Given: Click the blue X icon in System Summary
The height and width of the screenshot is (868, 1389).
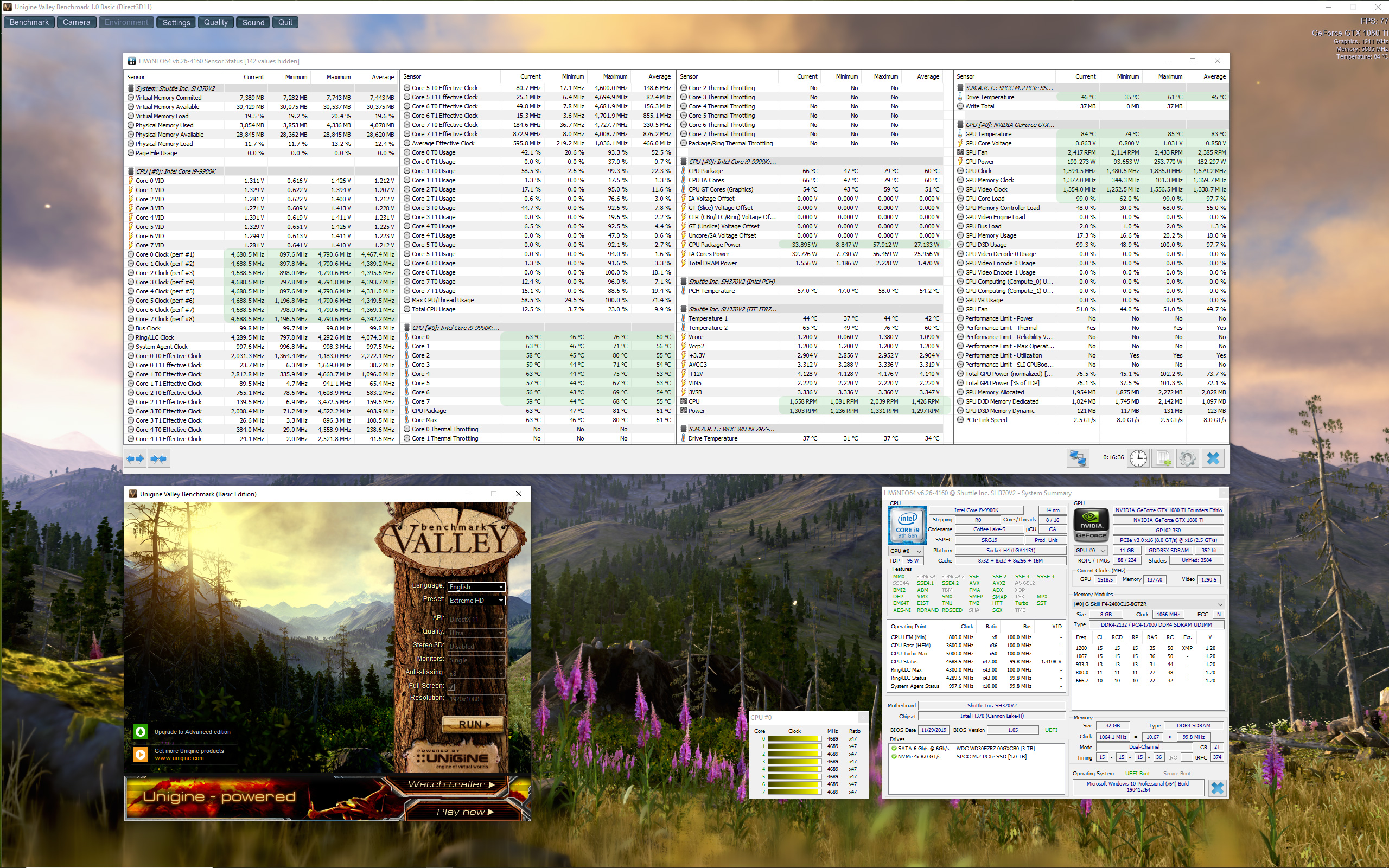Looking at the screenshot, I should pyautogui.click(x=1217, y=788).
